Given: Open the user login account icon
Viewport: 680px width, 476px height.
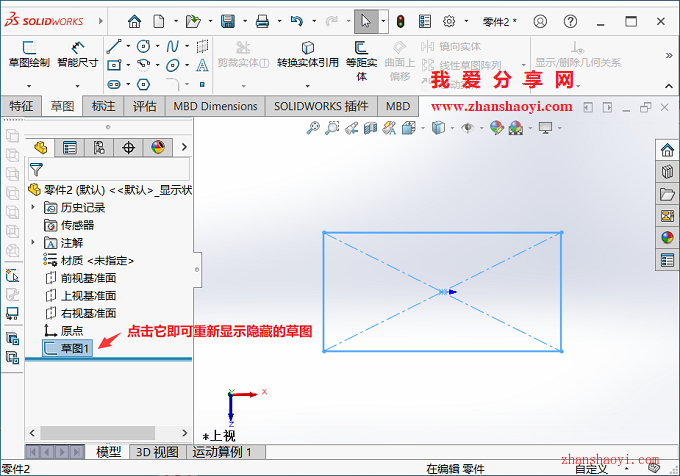Looking at the screenshot, I should tap(540, 21).
